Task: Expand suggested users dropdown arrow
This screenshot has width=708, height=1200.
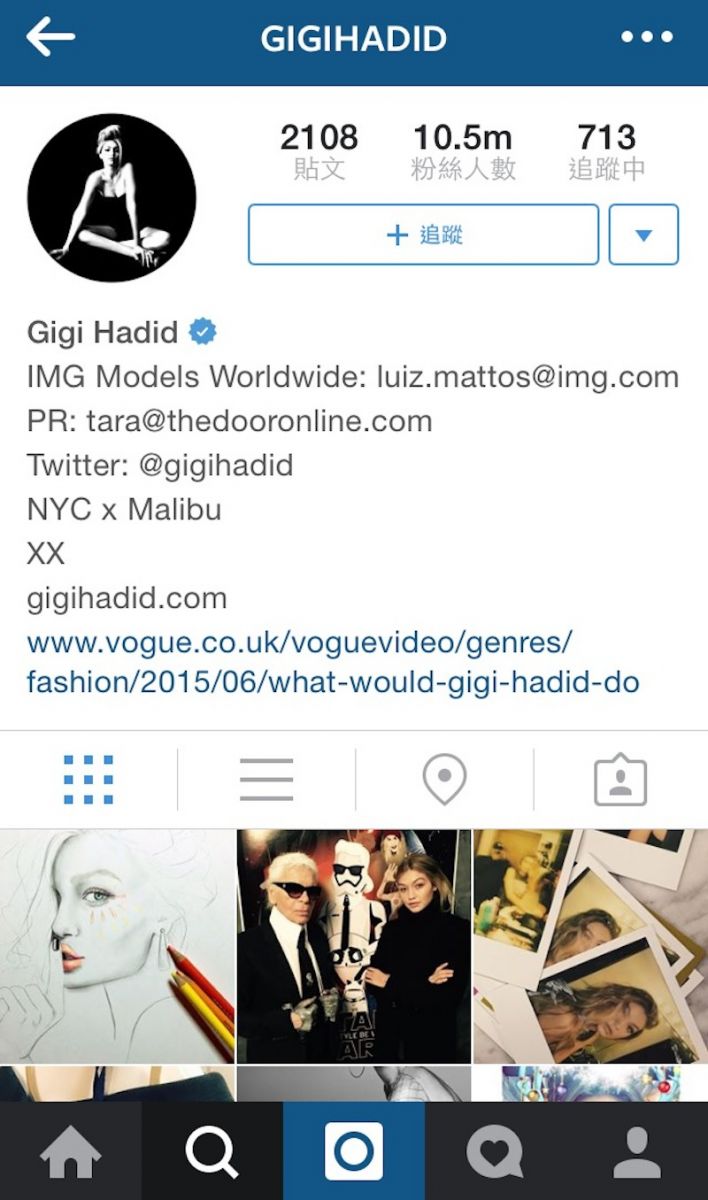Action: tap(644, 235)
